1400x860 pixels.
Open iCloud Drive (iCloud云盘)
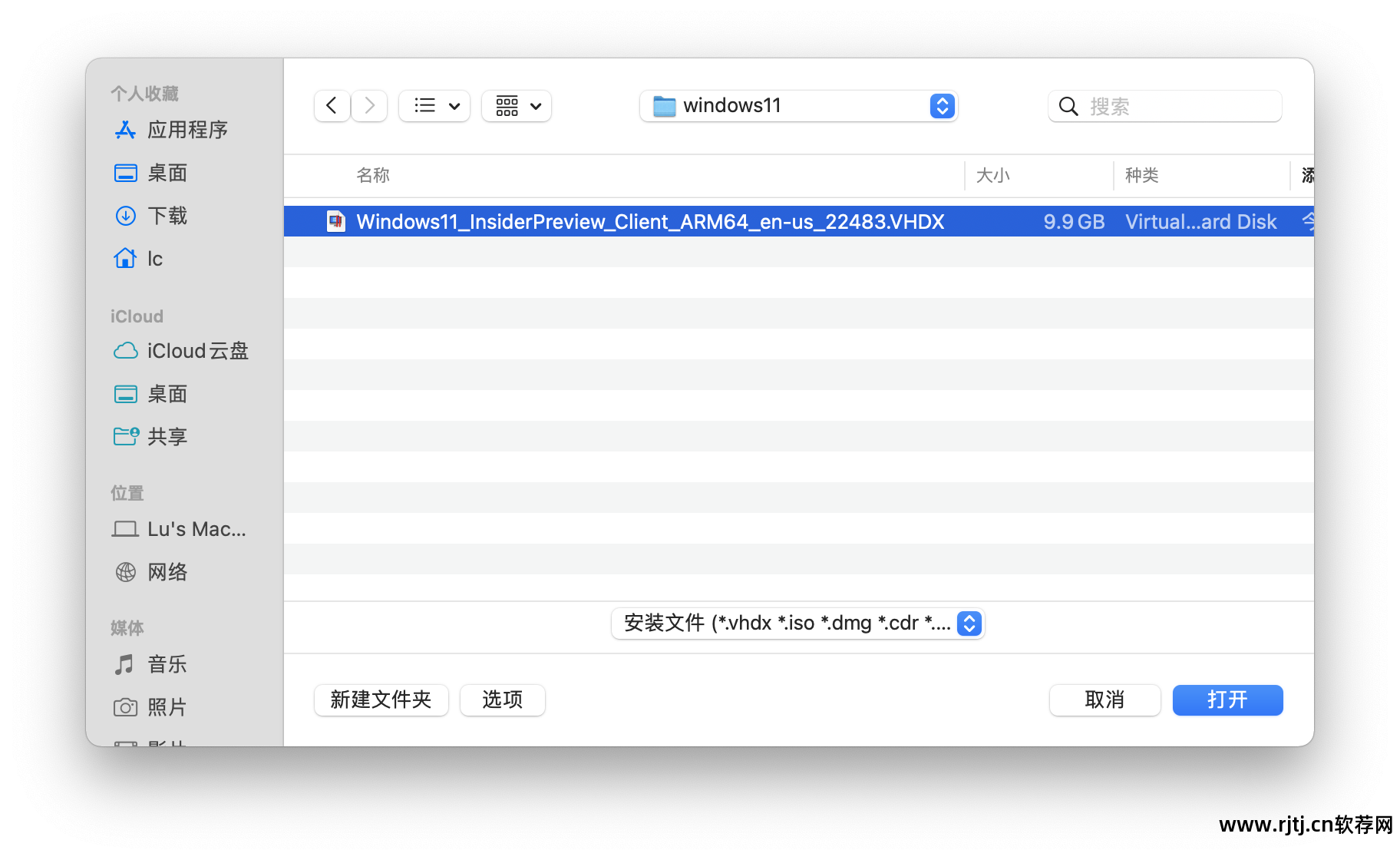181,351
